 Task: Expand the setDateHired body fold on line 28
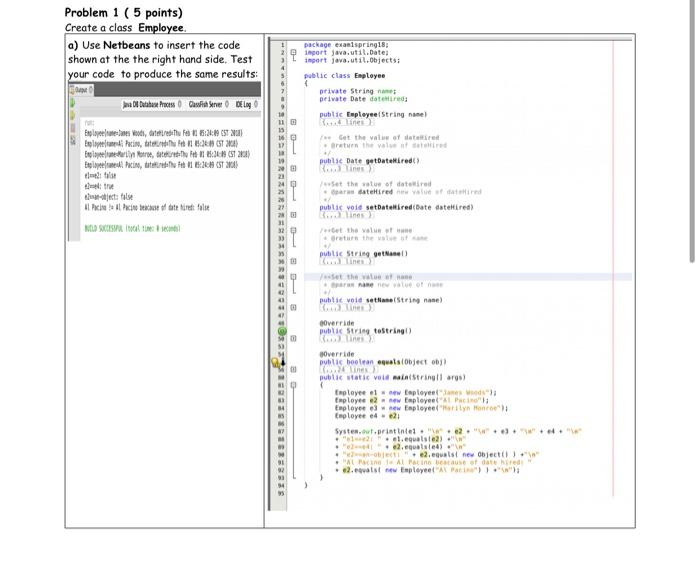pos(293,215)
